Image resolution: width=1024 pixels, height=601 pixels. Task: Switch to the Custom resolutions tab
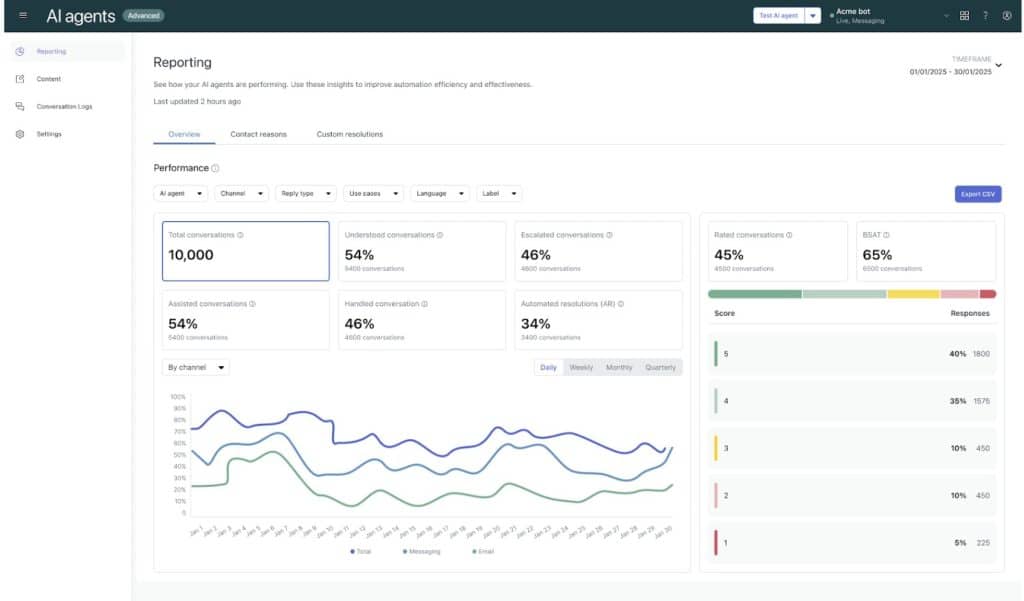click(350, 134)
